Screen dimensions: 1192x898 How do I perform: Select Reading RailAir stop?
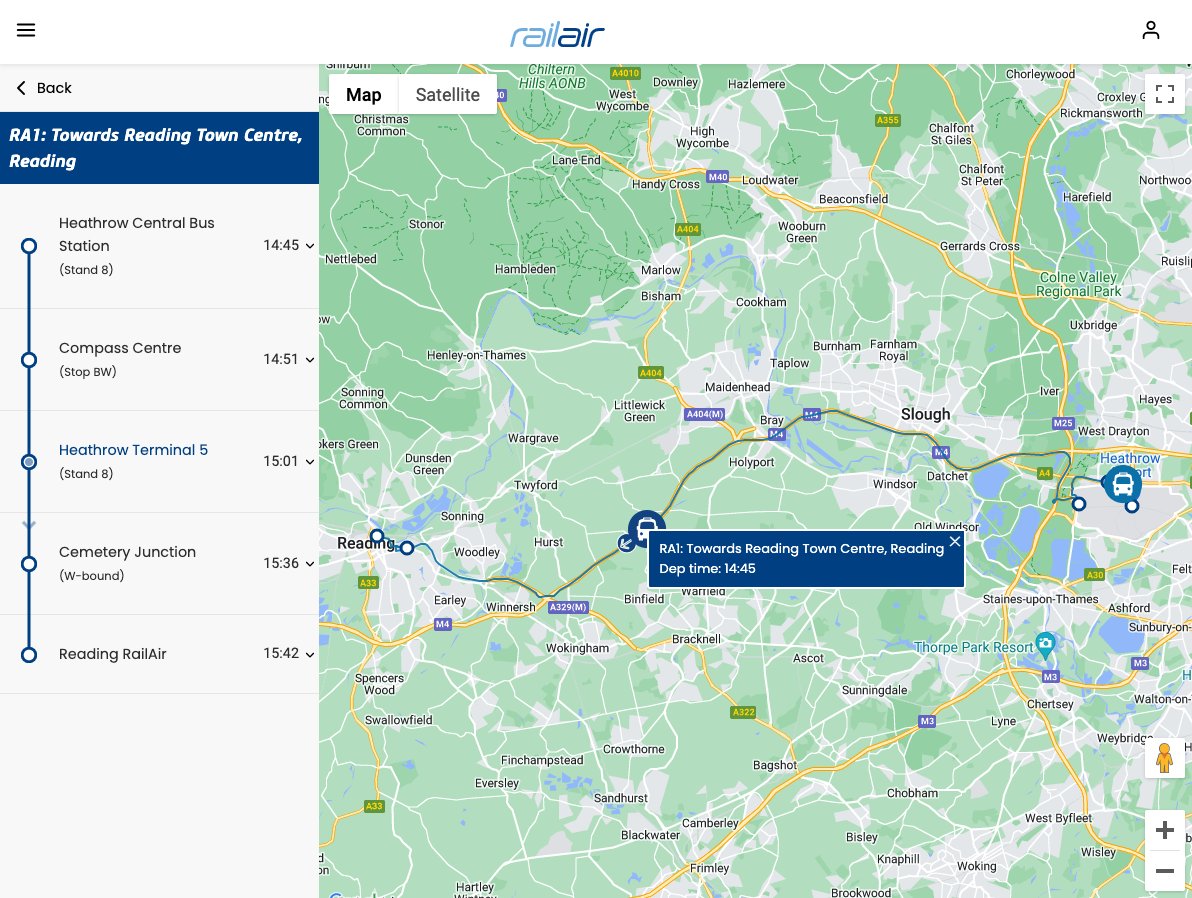pyautogui.click(x=113, y=654)
